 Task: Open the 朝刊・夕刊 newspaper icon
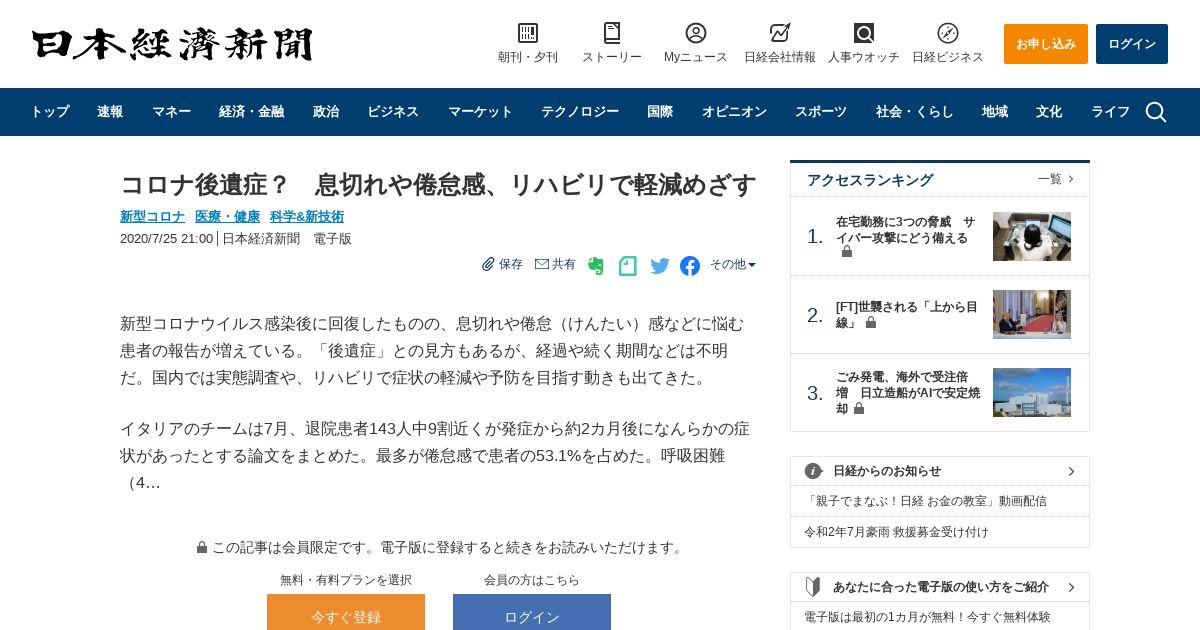[x=528, y=33]
